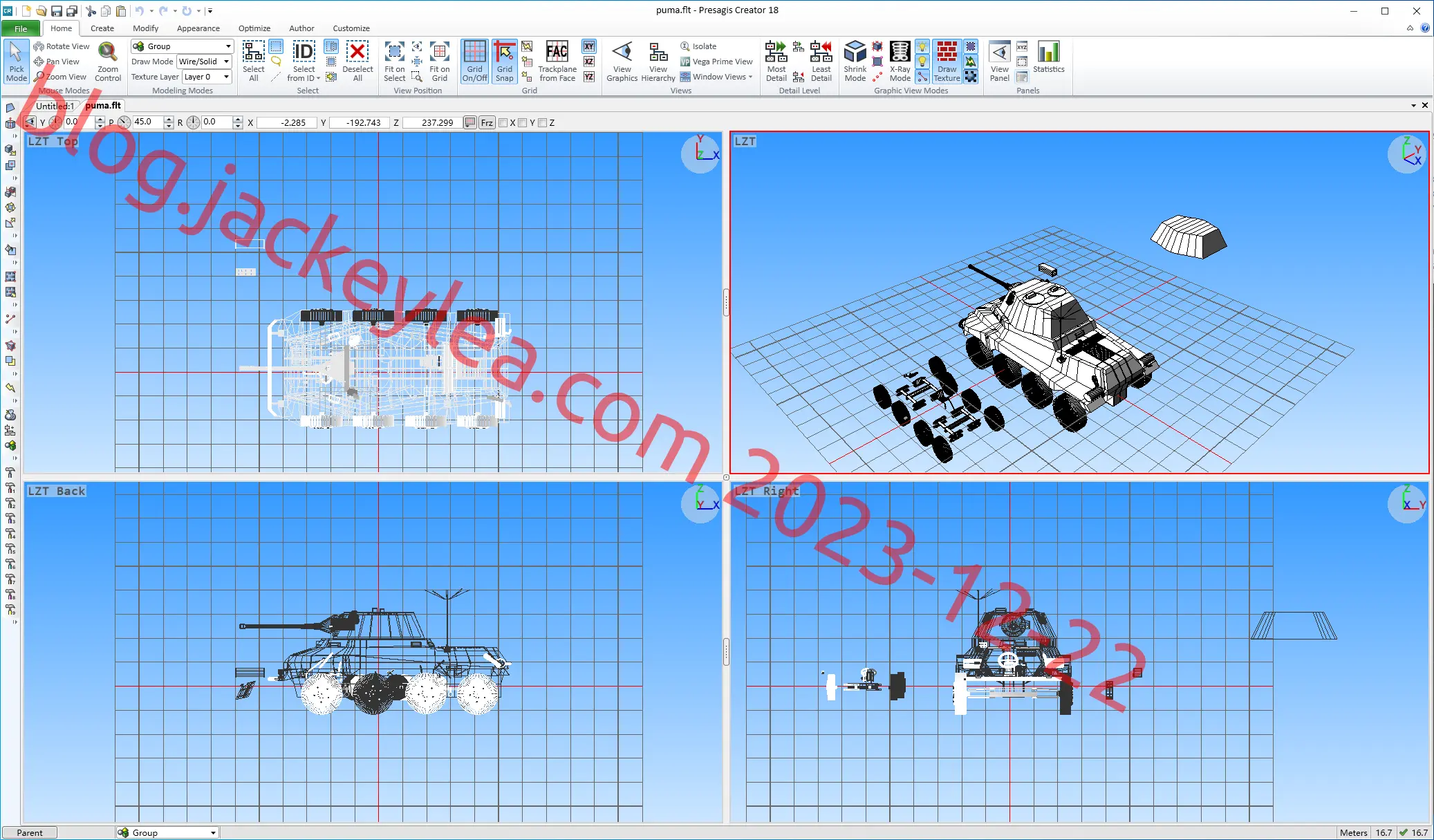Toggle Draw Texture mode
Screen dimensions: 1434x840
pos(947,62)
